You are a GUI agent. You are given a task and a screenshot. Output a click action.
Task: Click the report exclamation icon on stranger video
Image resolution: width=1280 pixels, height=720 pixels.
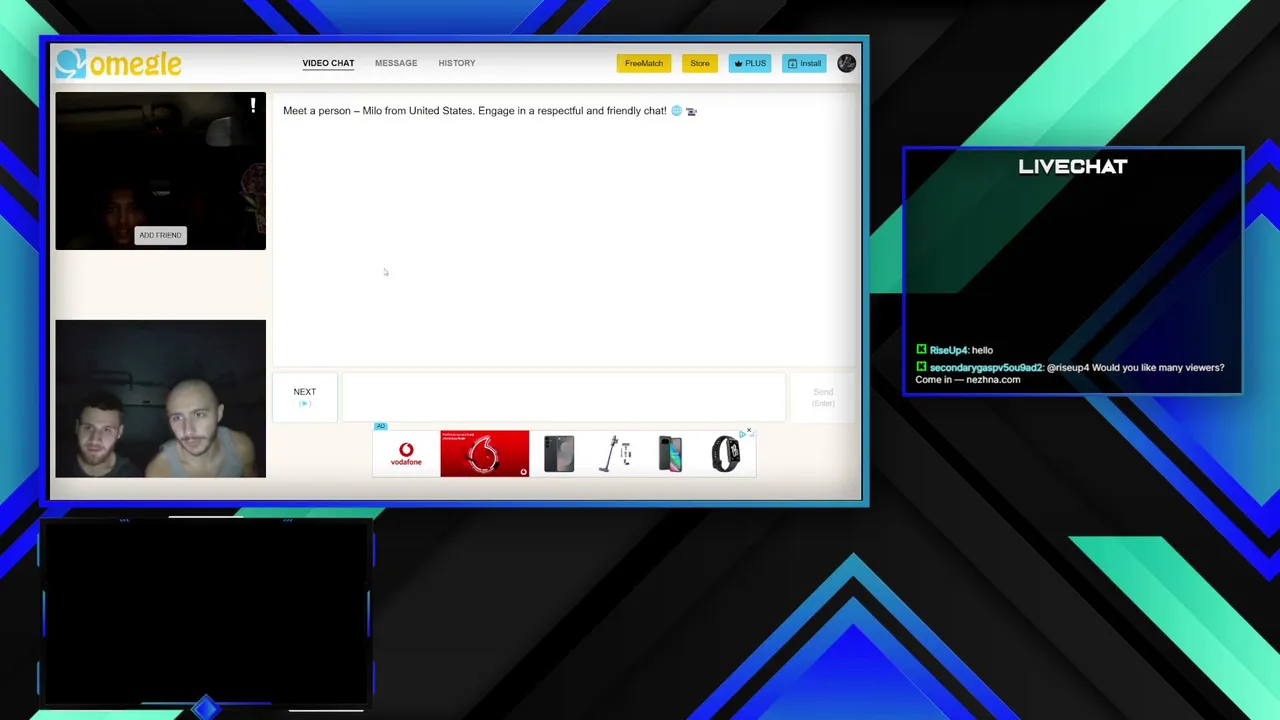253,104
